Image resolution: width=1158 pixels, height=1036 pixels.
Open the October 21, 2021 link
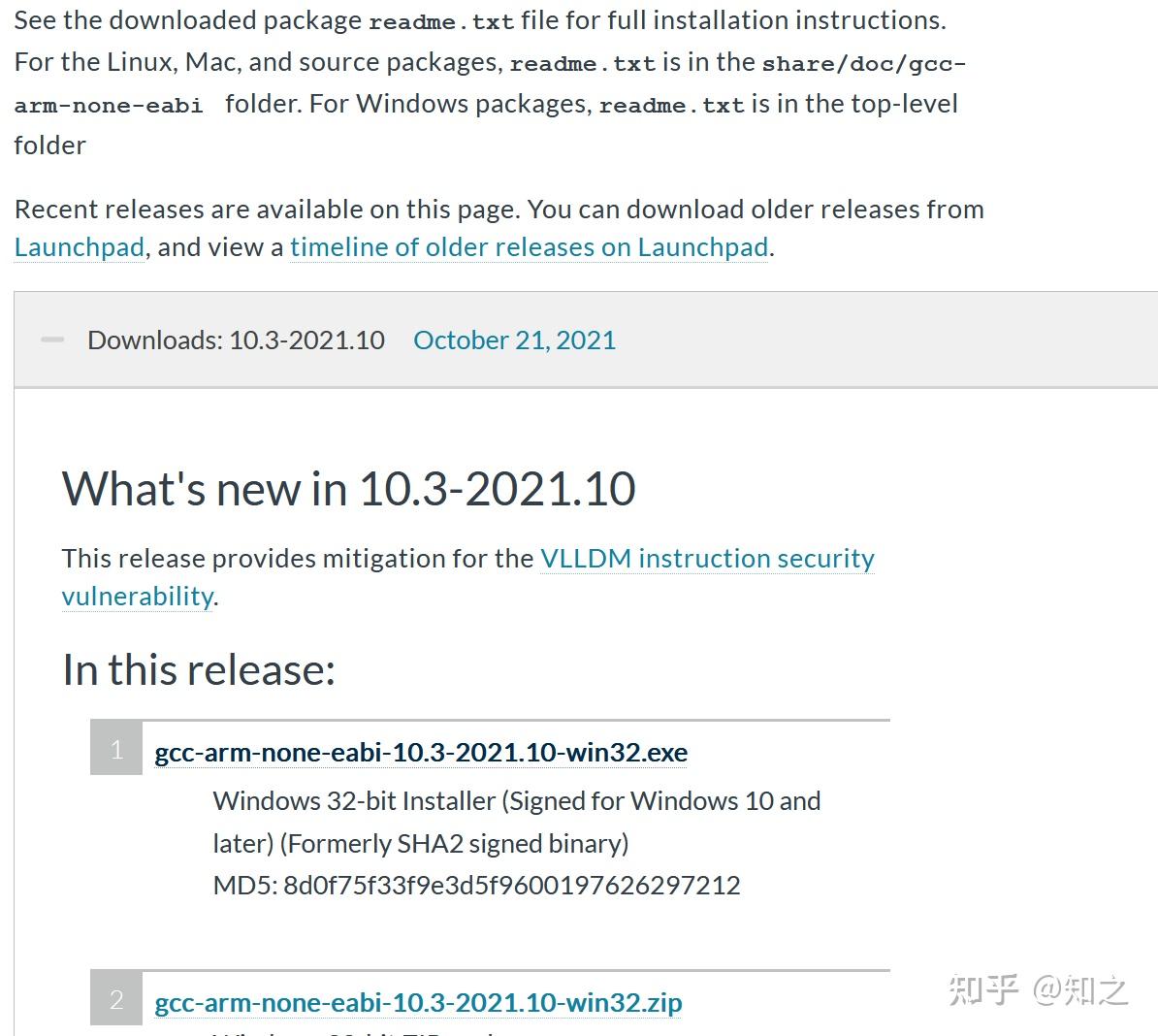[x=514, y=340]
